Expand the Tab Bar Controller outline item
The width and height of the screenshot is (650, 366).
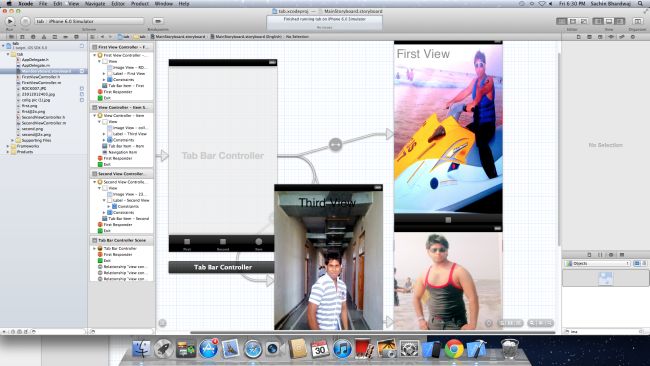pos(95,248)
